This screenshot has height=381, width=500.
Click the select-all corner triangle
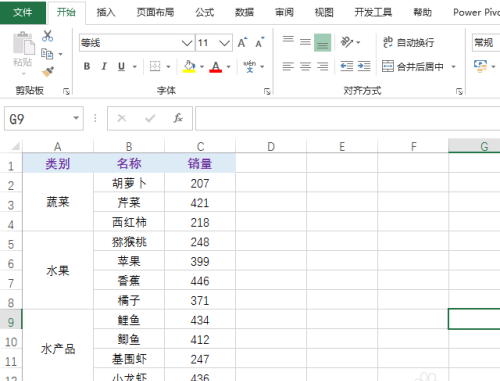tap(15, 146)
